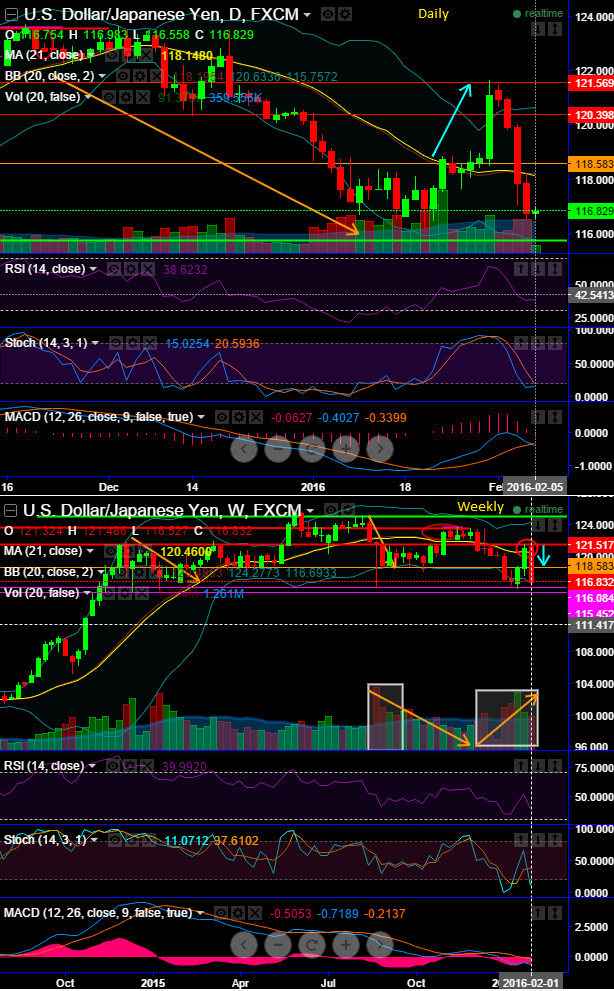Toggle visibility of daily BB indicator
Image resolution: width=614 pixels, height=991 pixels.
[123, 76]
